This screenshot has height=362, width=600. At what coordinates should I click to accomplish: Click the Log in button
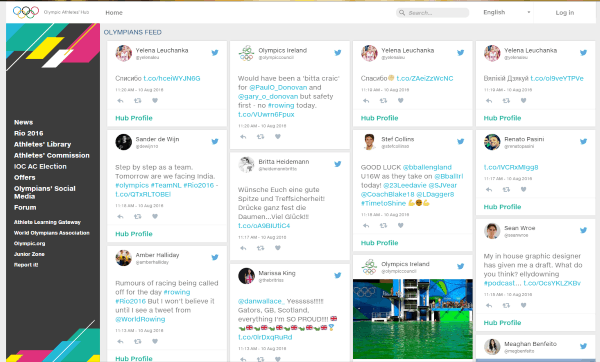point(565,13)
